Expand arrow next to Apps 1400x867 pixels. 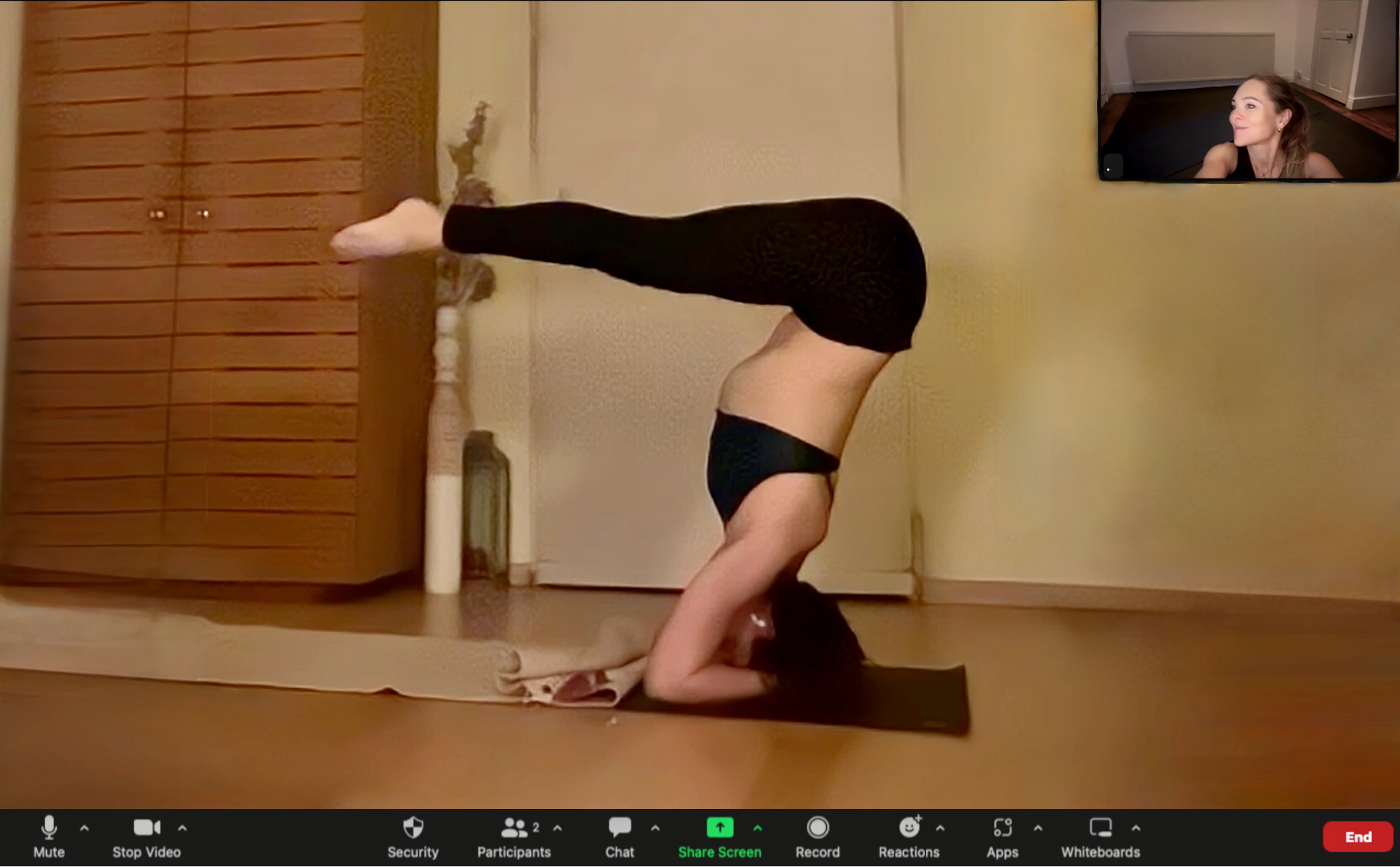[x=1038, y=828]
